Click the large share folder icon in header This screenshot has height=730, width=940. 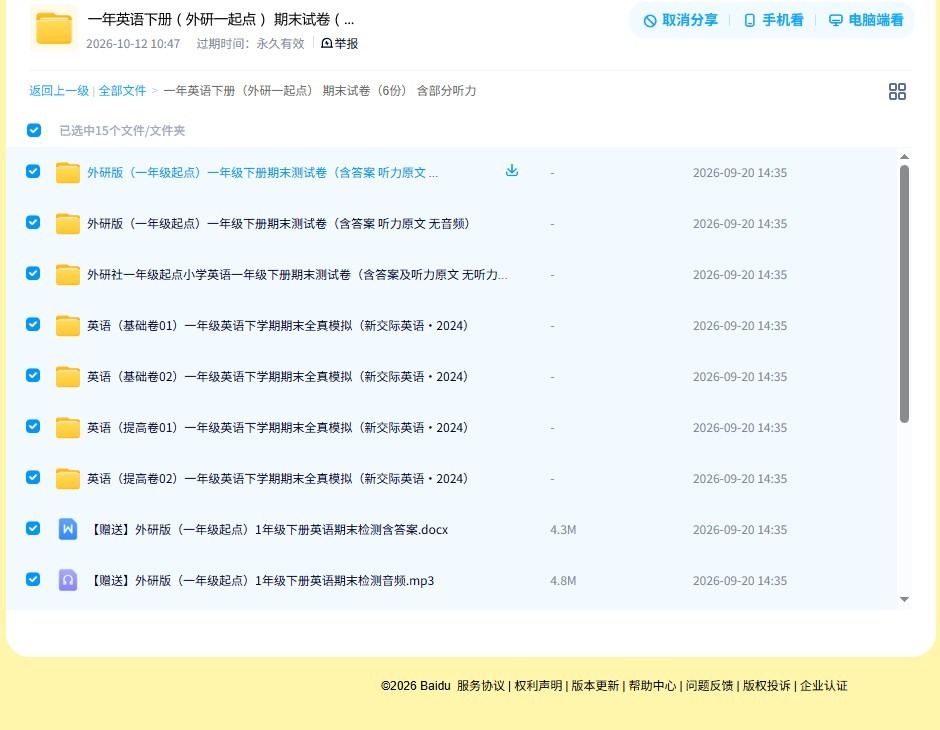pyautogui.click(x=54, y=28)
